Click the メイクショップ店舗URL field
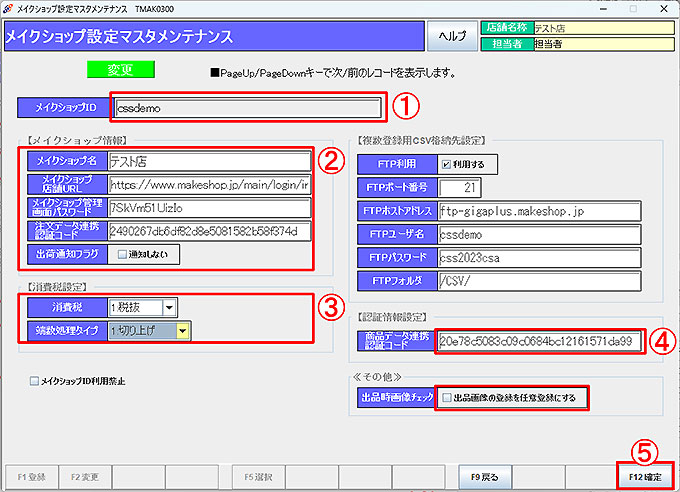This screenshot has width=680, height=492. [210, 185]
